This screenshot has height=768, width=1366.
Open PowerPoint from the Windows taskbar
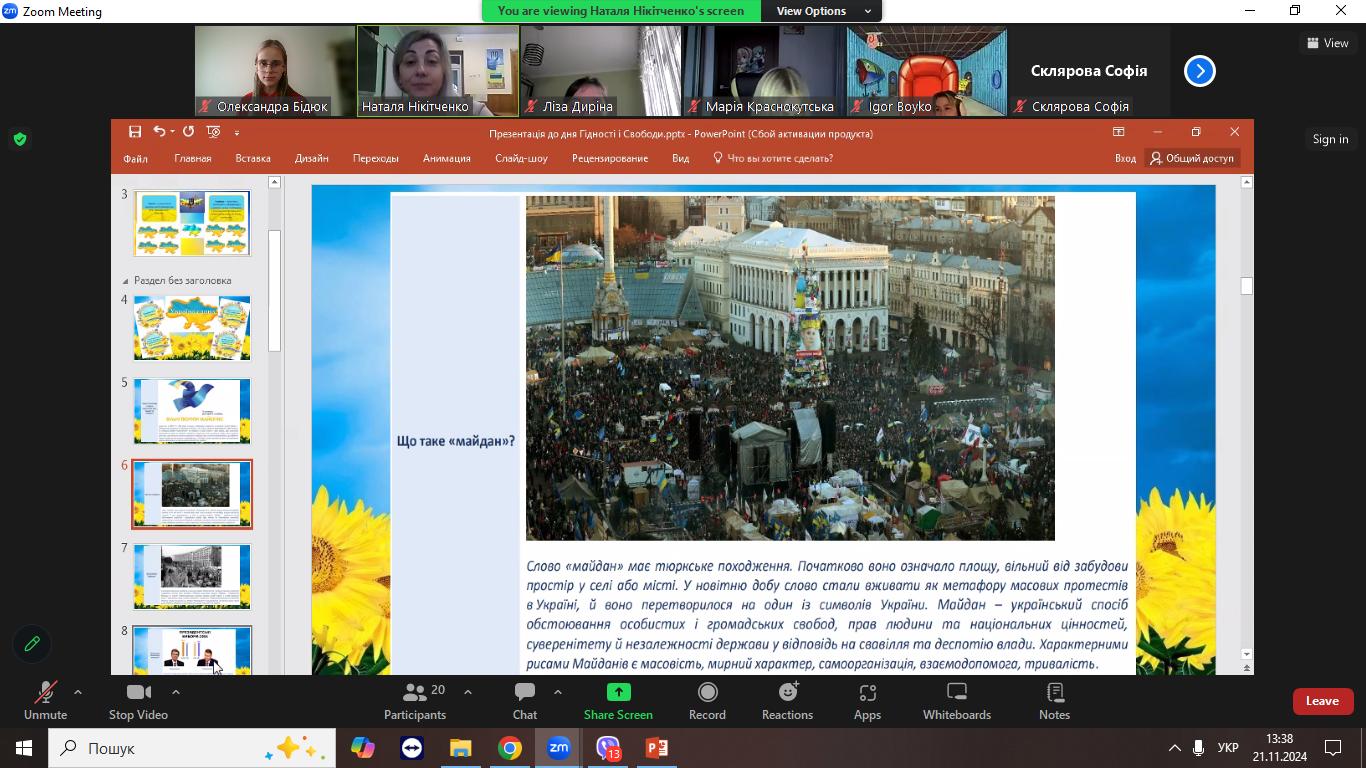(x=656, y=748)
